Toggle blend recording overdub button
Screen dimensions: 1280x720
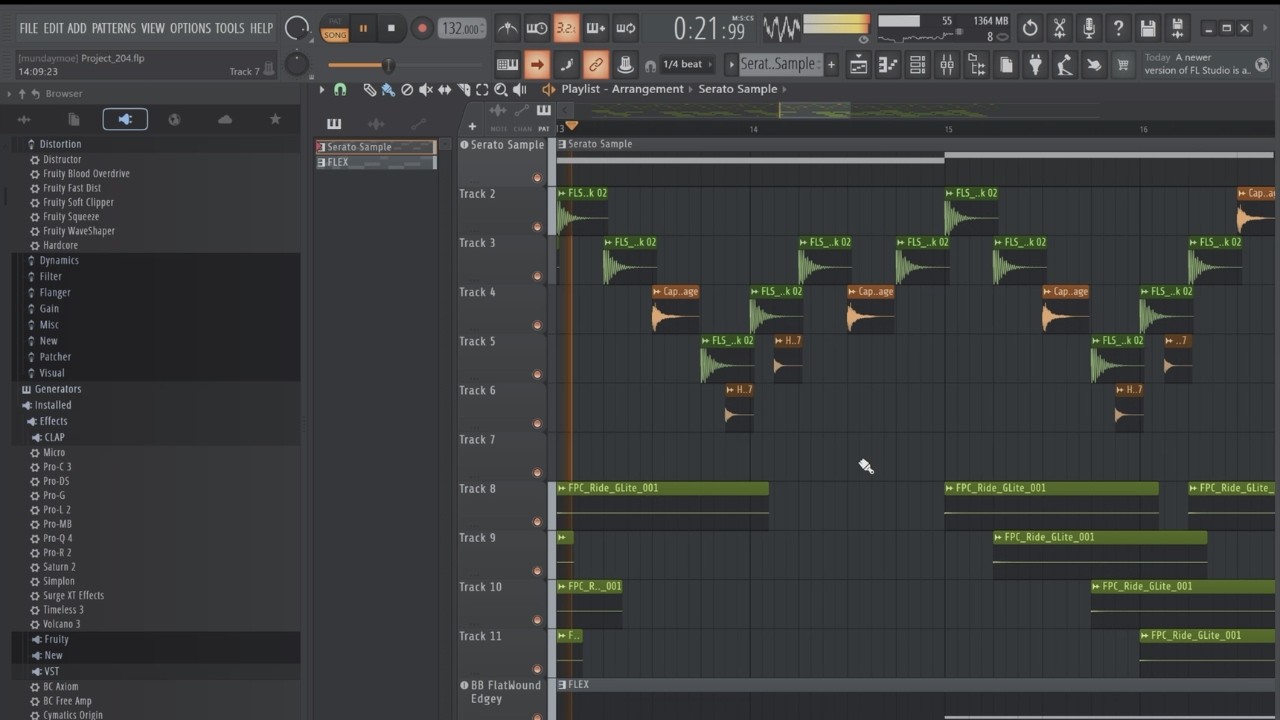tap(596, 28)
